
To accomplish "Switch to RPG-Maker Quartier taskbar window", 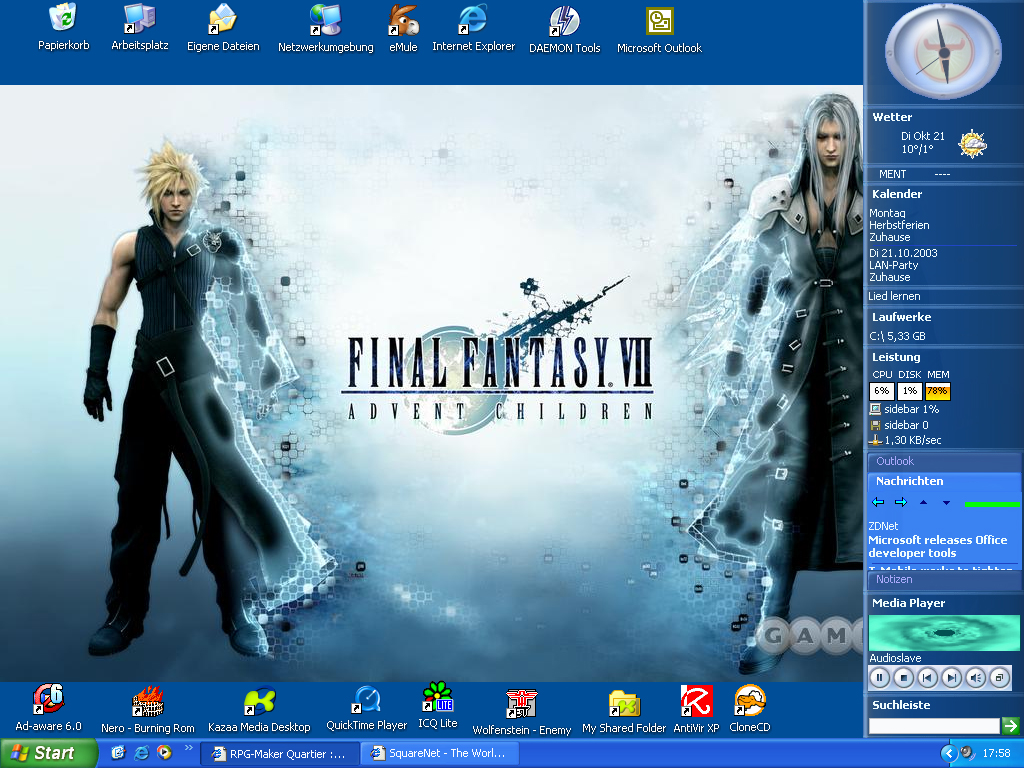I will [x=279, y=754].
